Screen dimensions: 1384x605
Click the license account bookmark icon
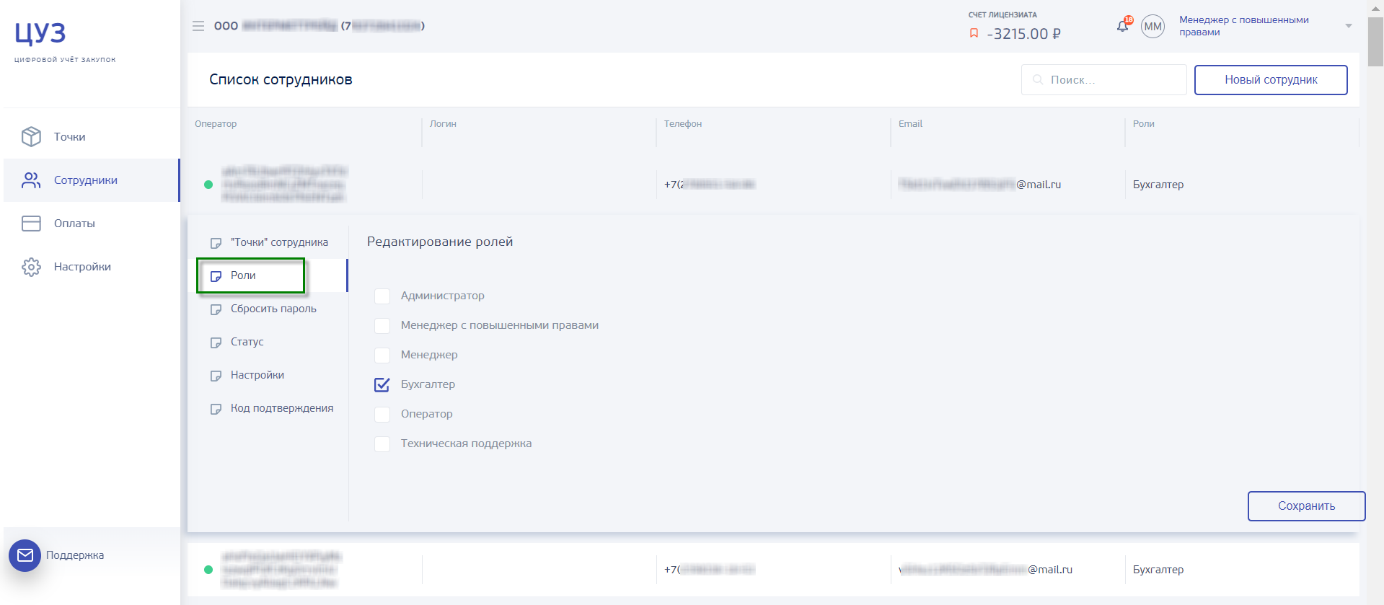click(974, 33)
